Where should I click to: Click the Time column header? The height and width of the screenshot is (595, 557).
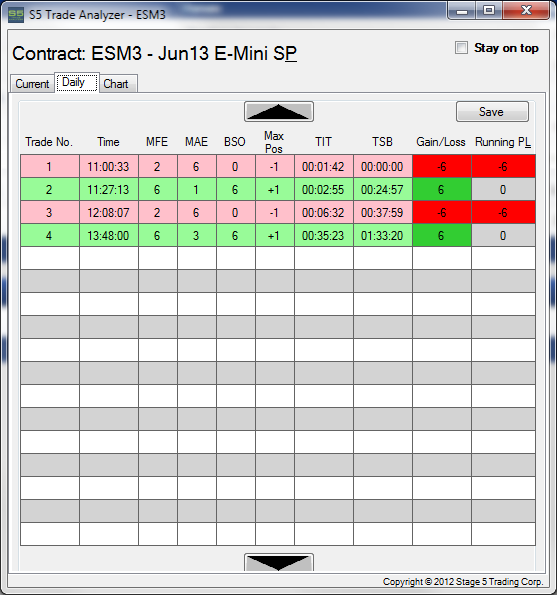click(x=109, y=142)
